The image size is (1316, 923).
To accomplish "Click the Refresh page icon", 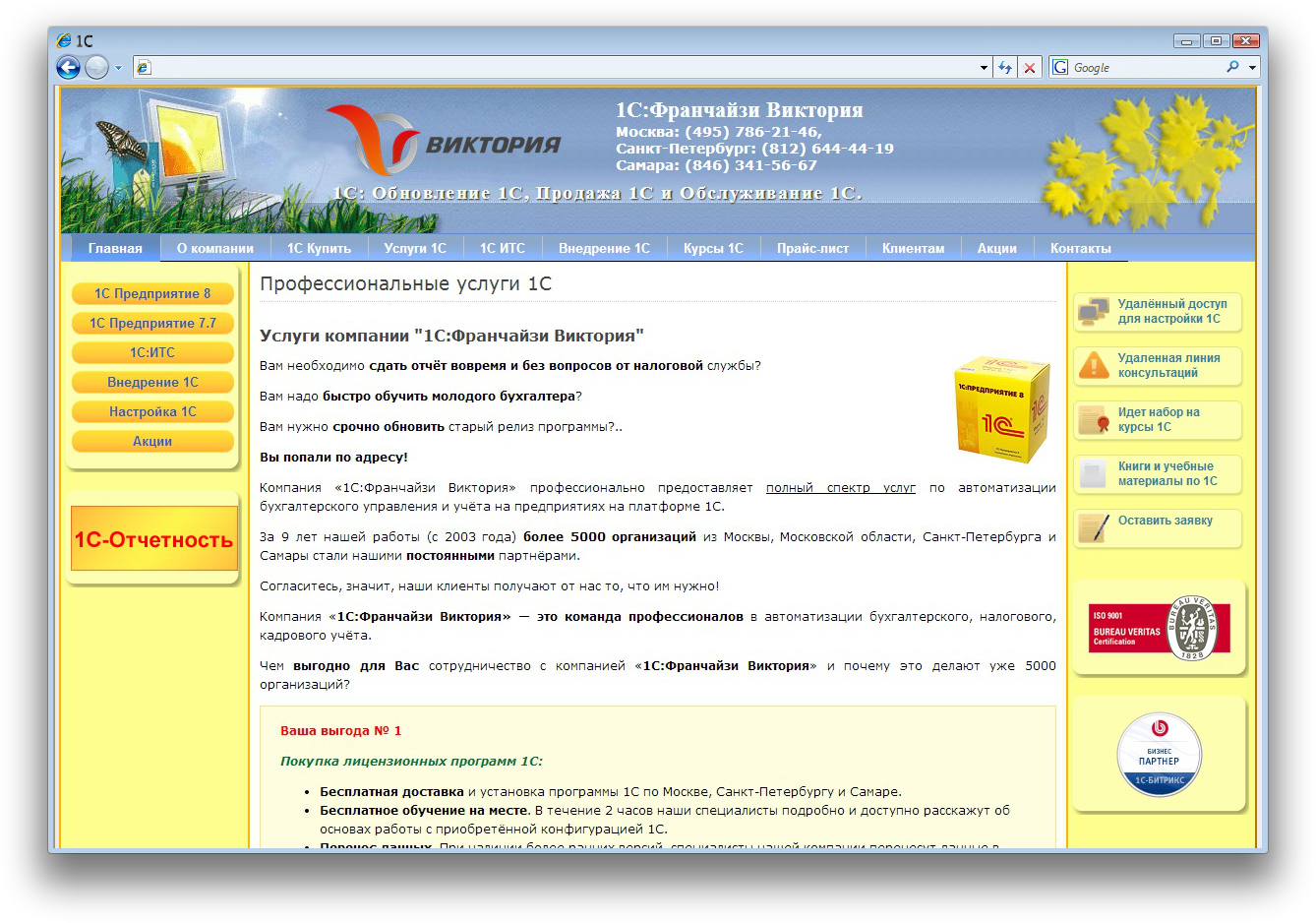I will point(1004,67).
